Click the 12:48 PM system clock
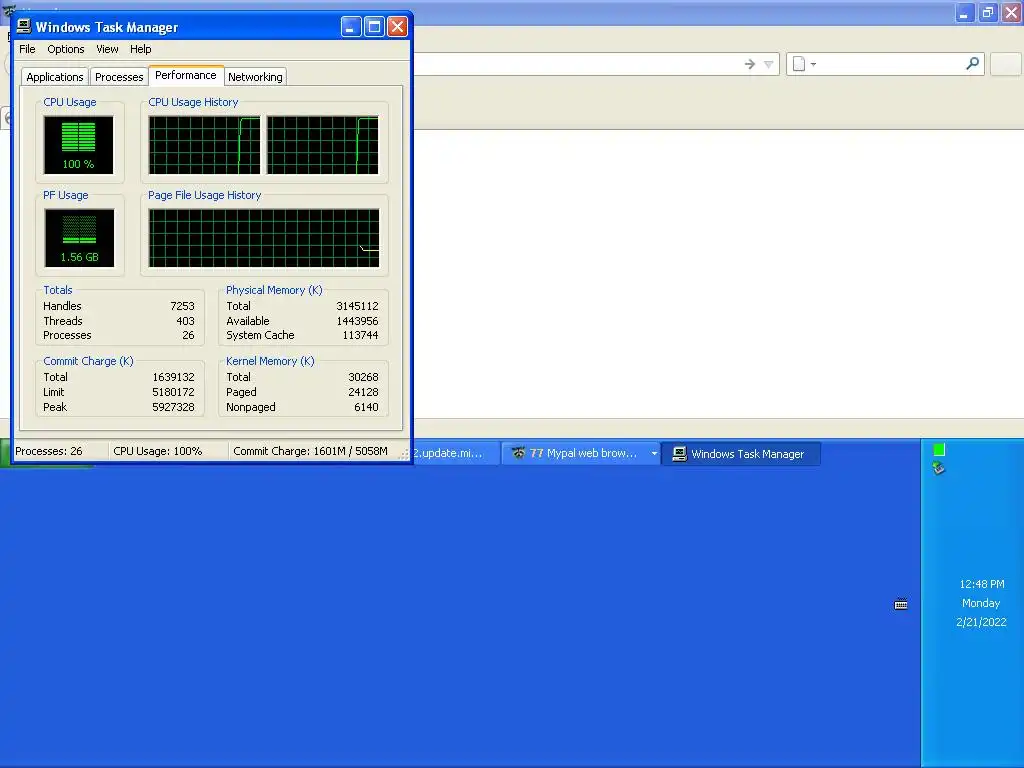 coord(982,584)
